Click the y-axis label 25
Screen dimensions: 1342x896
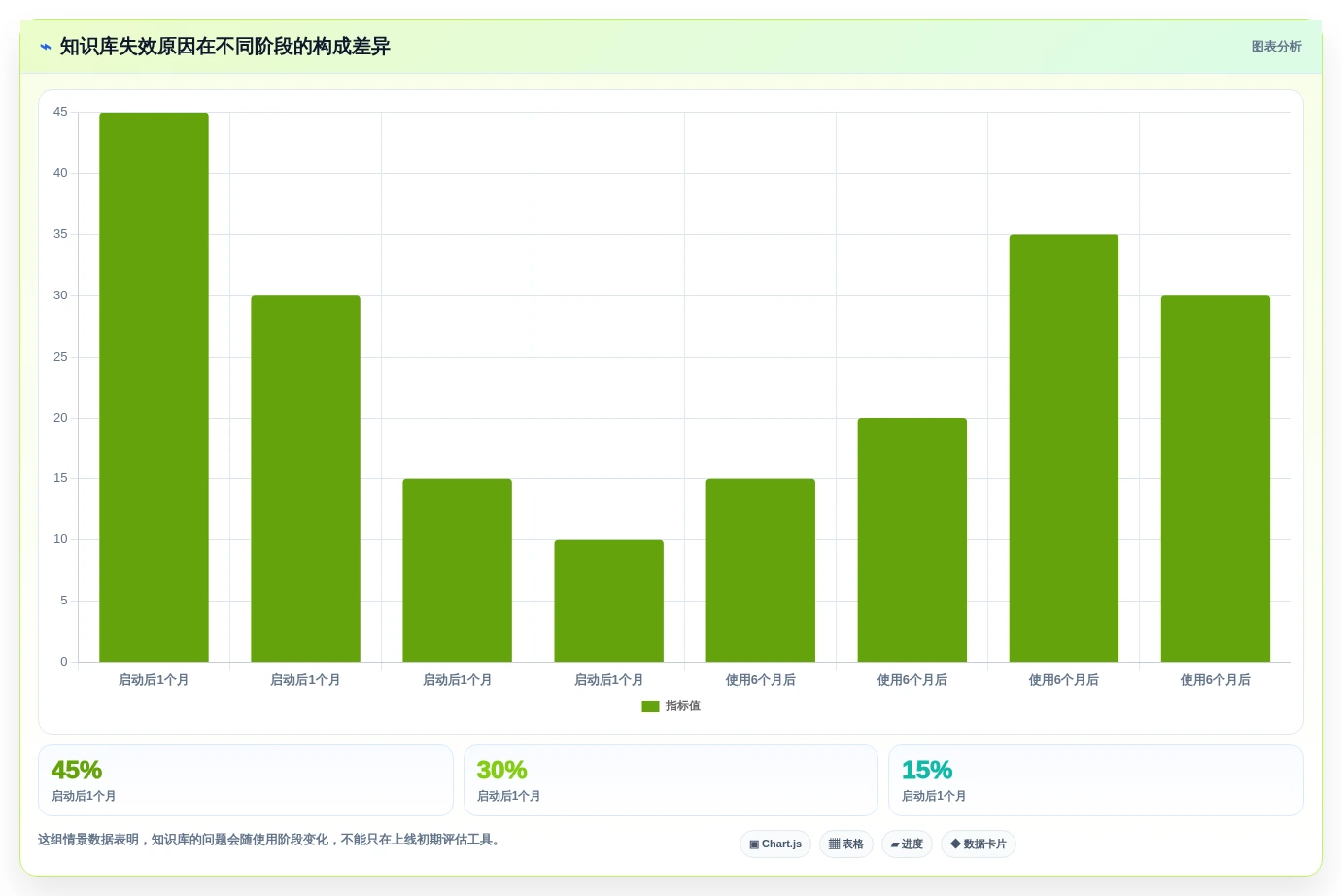click(x=60, y=357)
